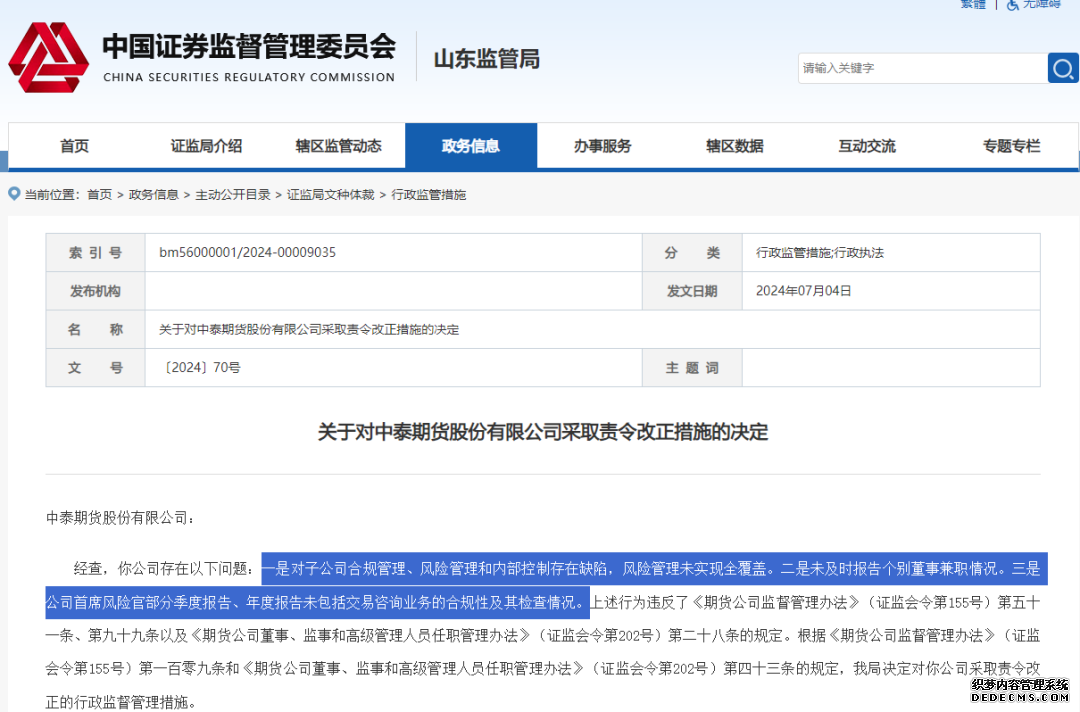Open the 辖区数据 navigation tab
1080x712 pixels.
(x=735, y=146)
